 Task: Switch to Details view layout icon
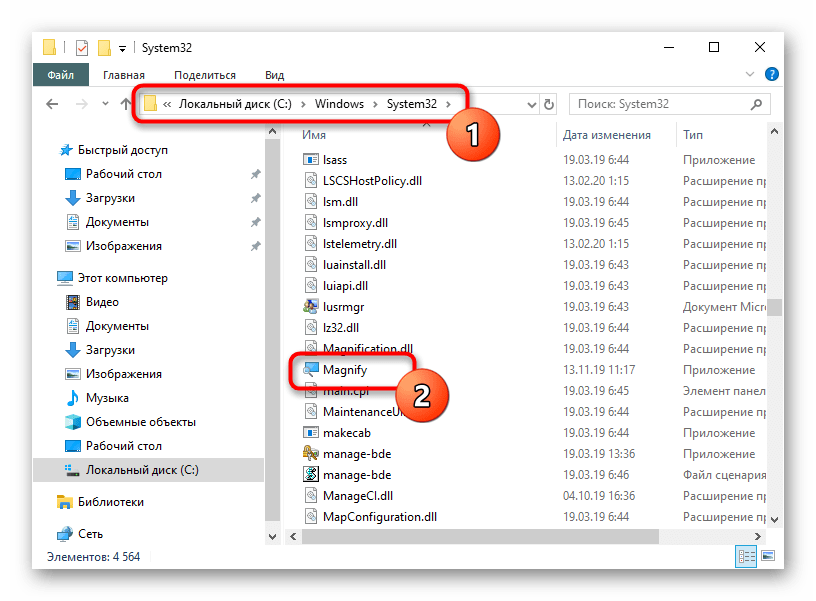pyautogui.click(x=746, y=556)
